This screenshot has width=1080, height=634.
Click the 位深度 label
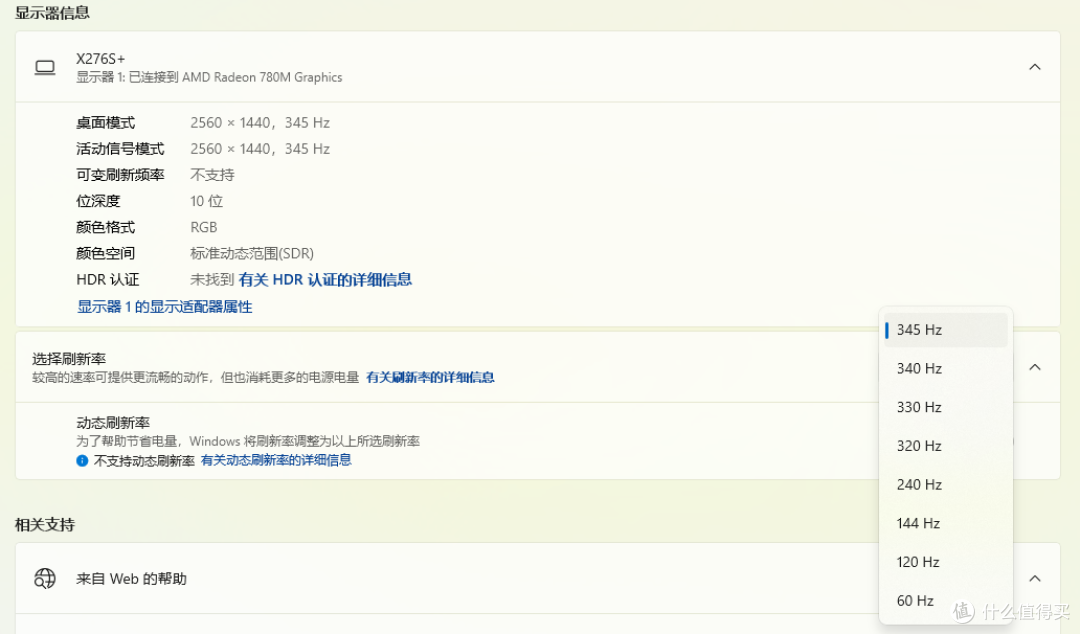[x=98, y=201]
